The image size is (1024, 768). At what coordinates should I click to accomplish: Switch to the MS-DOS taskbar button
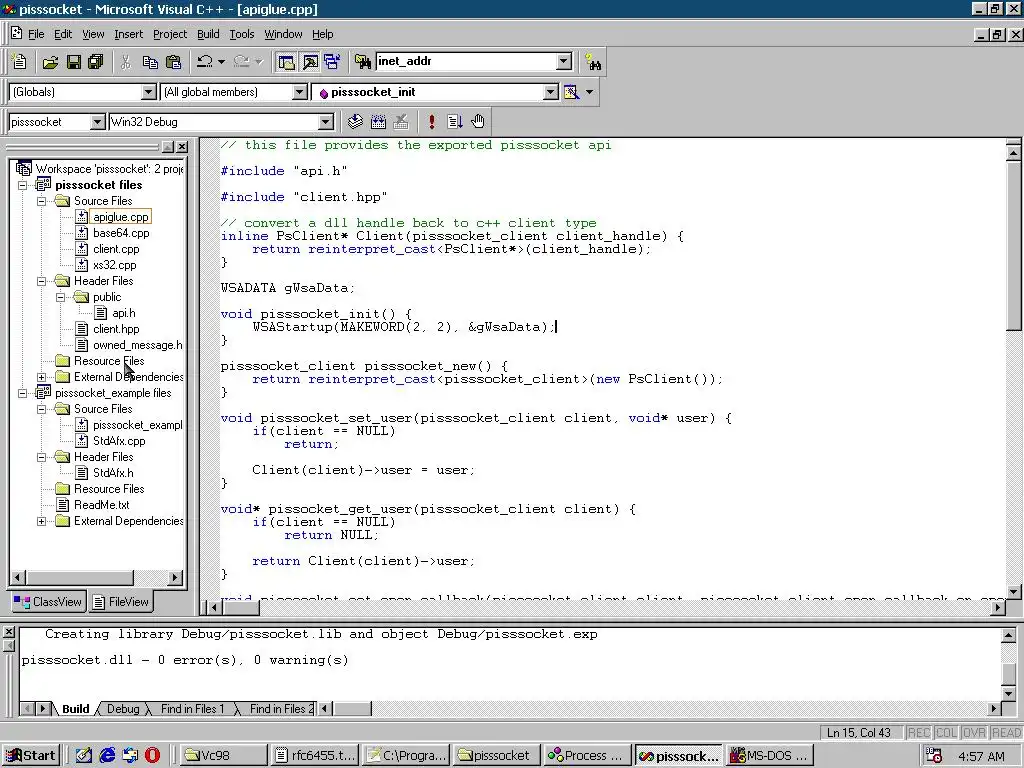pyautogui.click(x=769, y=756)
